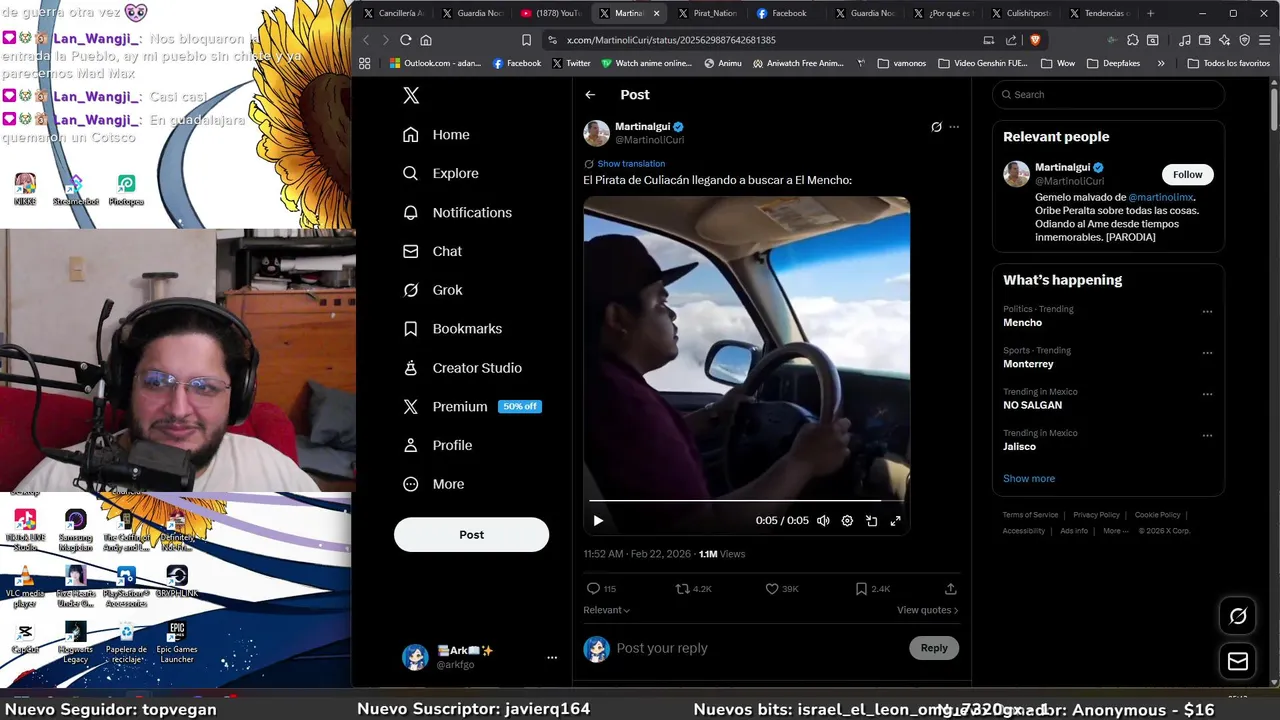
Task: Go to the X home logo
Action: pyautogui.click(x=411, y=95)
